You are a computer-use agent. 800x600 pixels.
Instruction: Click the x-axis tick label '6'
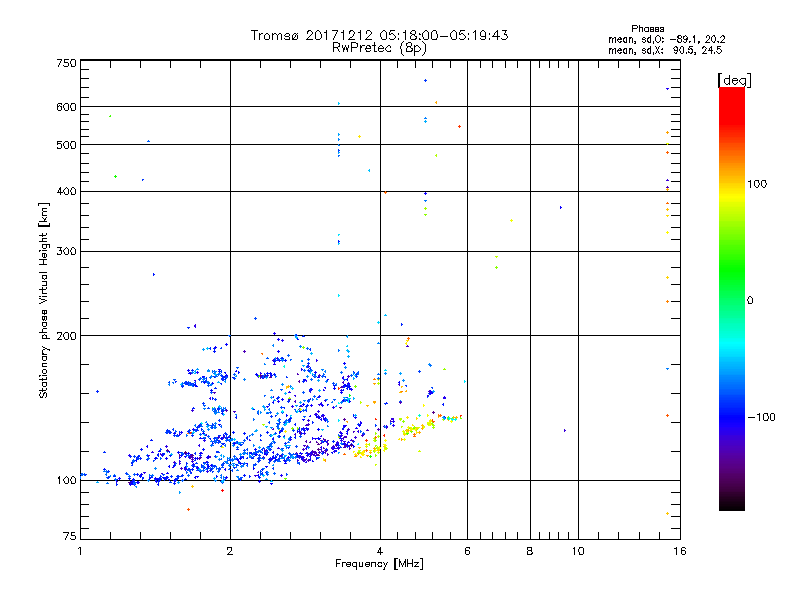[467, 551]
